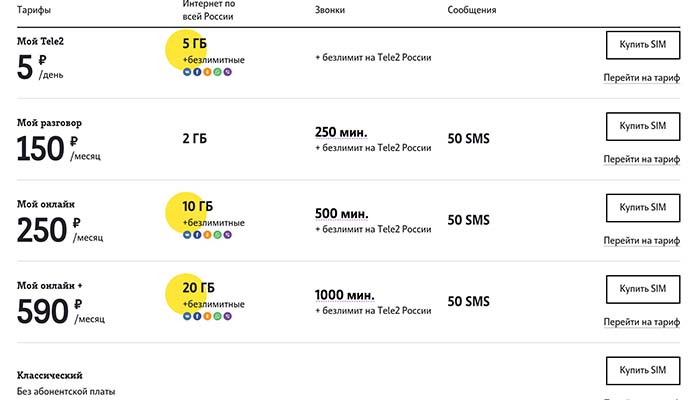Image resolution: width=700 pixels, height=400 pixels.
Task: Click the Facebook icon in Мой Tele2 row
Action: (x=197, y=72)
